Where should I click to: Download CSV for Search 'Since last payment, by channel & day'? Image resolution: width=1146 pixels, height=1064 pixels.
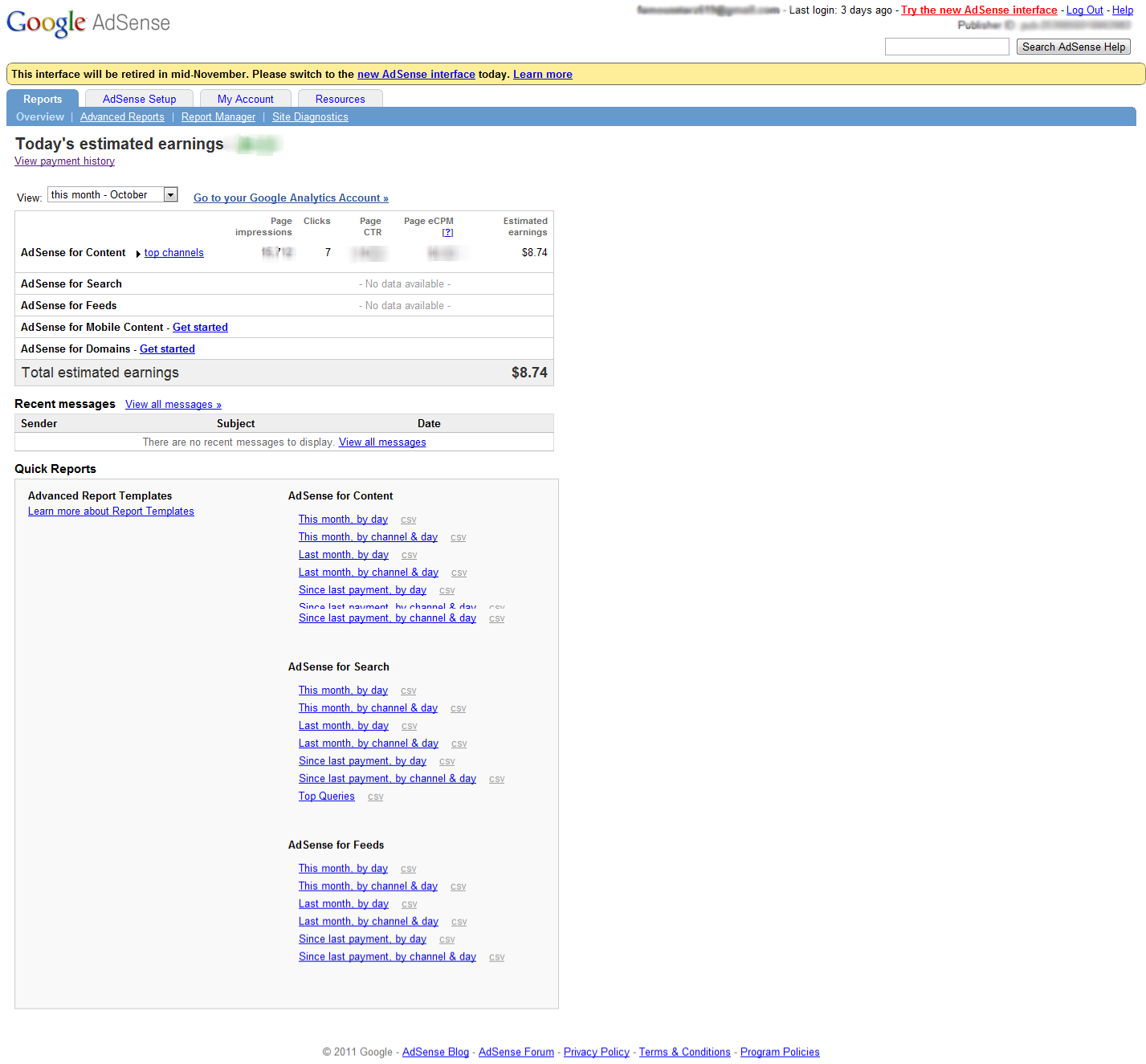click(496, 780)
